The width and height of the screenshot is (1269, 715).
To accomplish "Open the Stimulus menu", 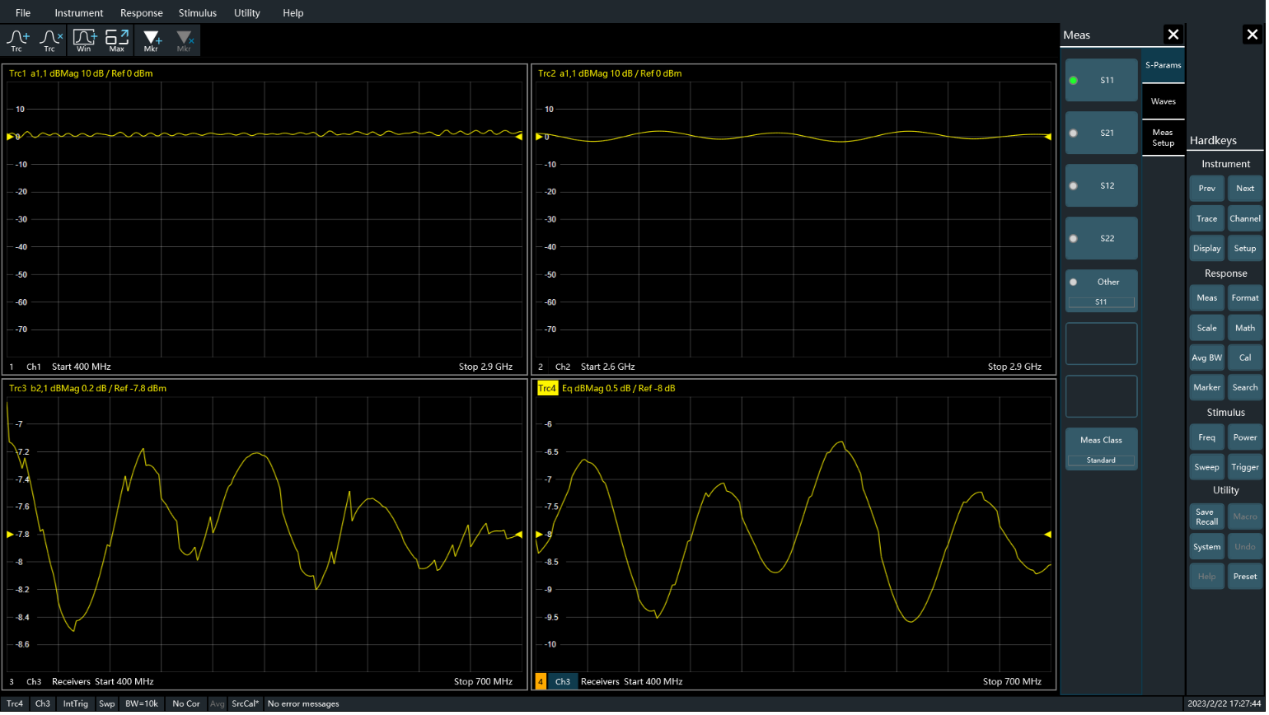I will click(197, 13).
